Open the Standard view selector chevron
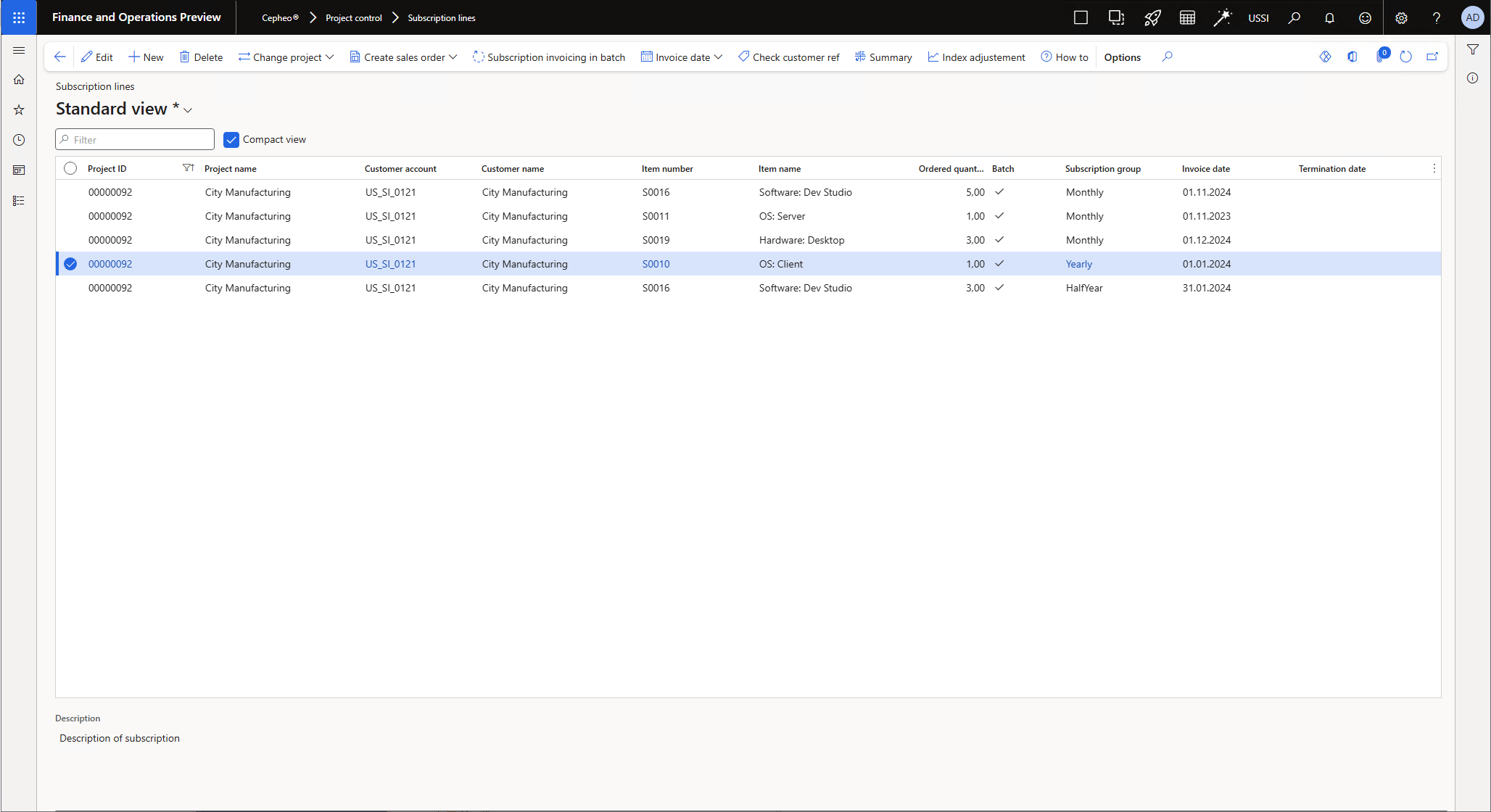 (188, 110)
